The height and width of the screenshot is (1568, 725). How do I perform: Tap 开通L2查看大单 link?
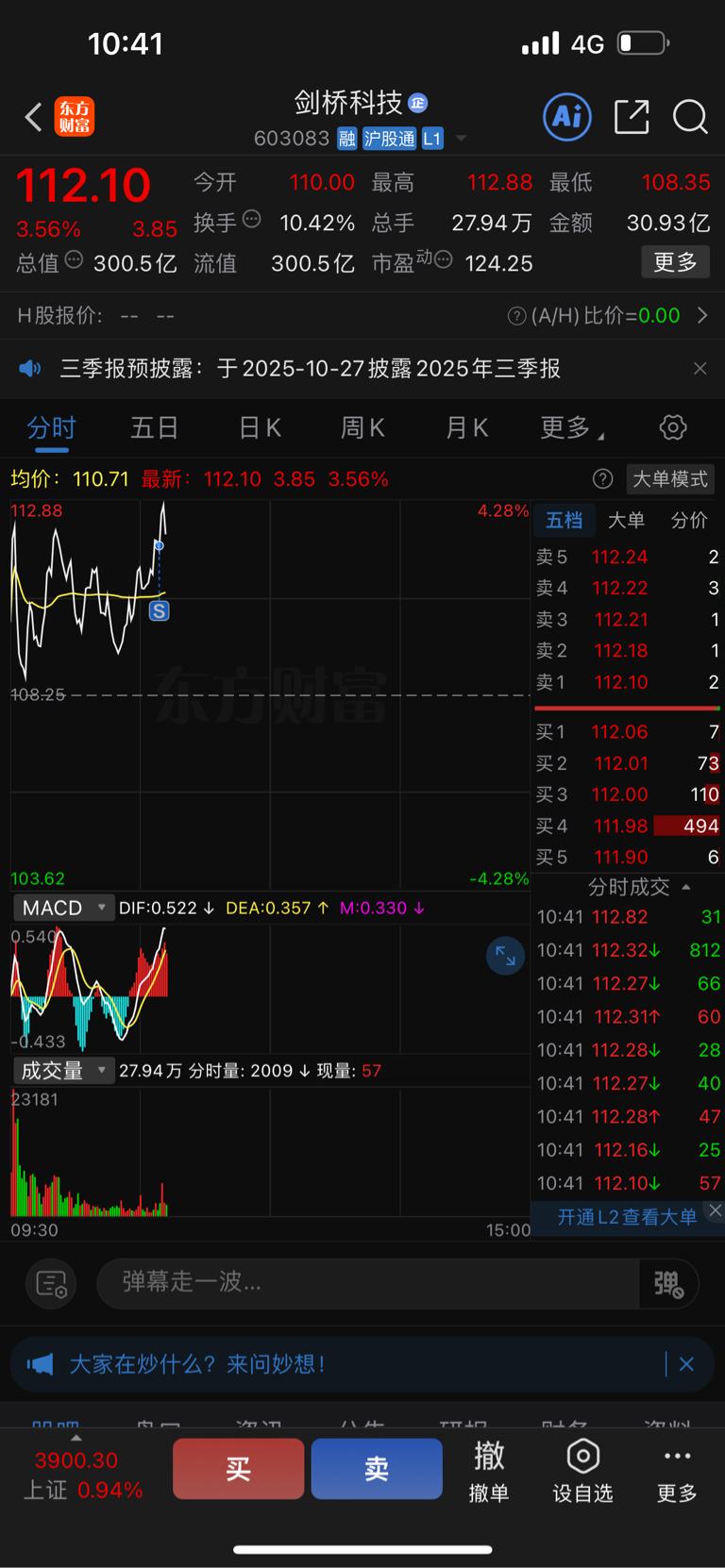coord(626,1217)
